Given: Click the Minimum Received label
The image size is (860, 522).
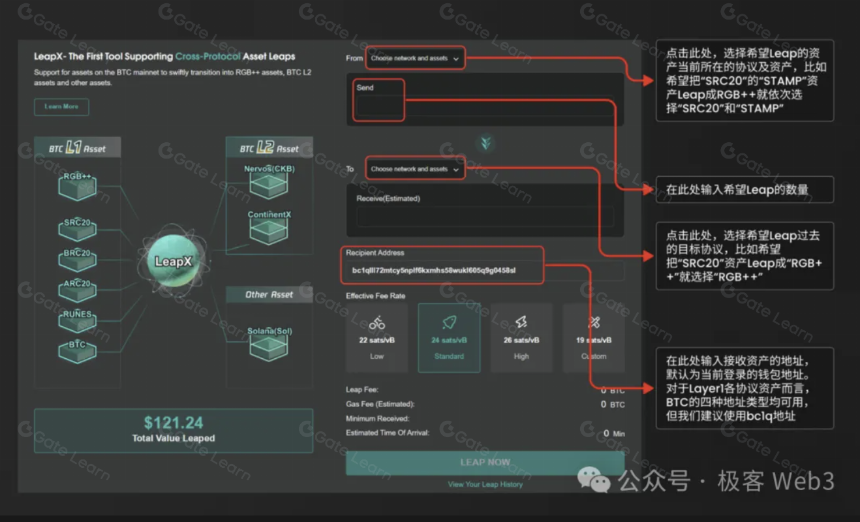Looking at the screenshot, I should coord(377,418).
